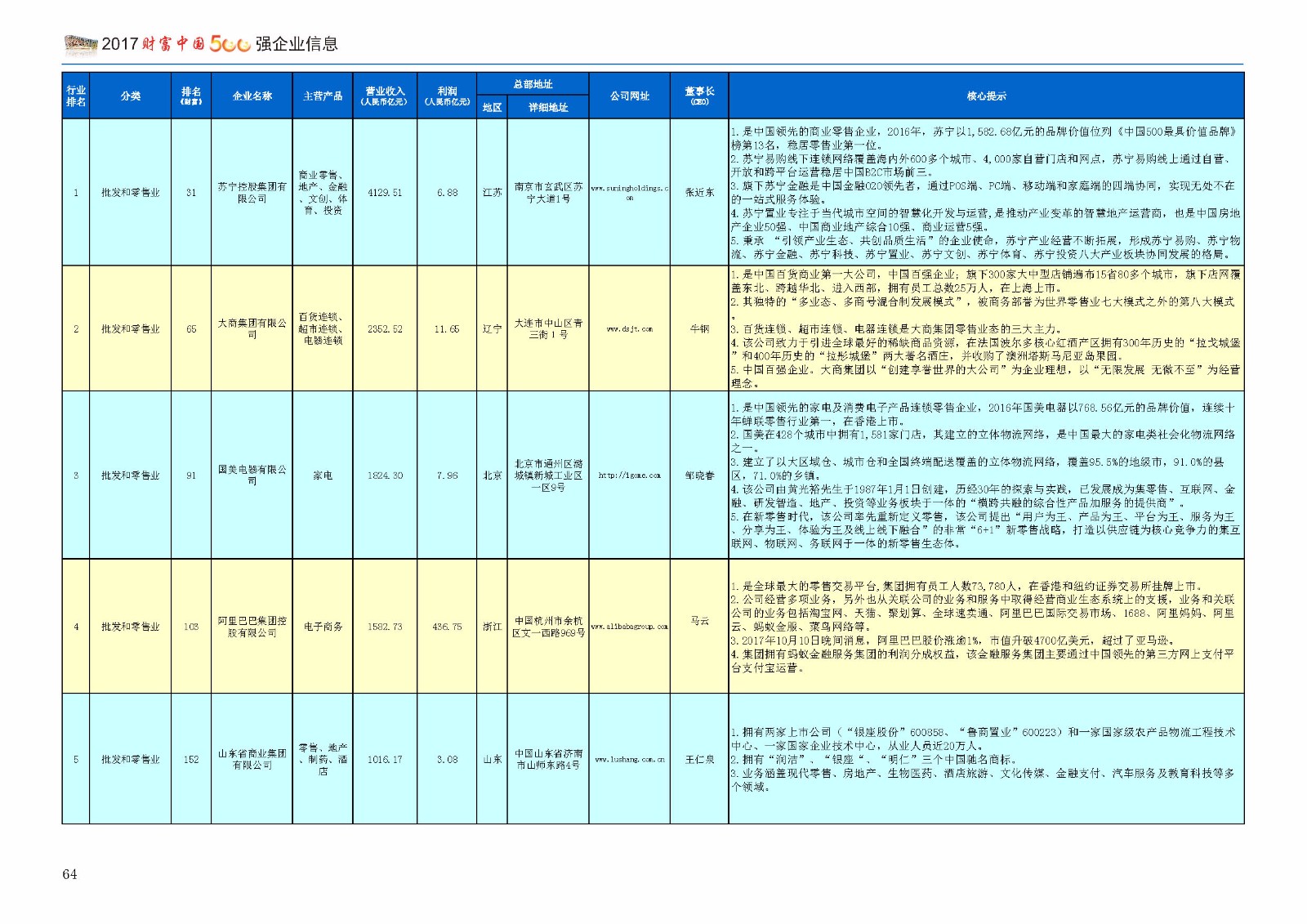Click region cell "山东"
This screenshot has height=924, width=1307.
click(x=492, y=759)
